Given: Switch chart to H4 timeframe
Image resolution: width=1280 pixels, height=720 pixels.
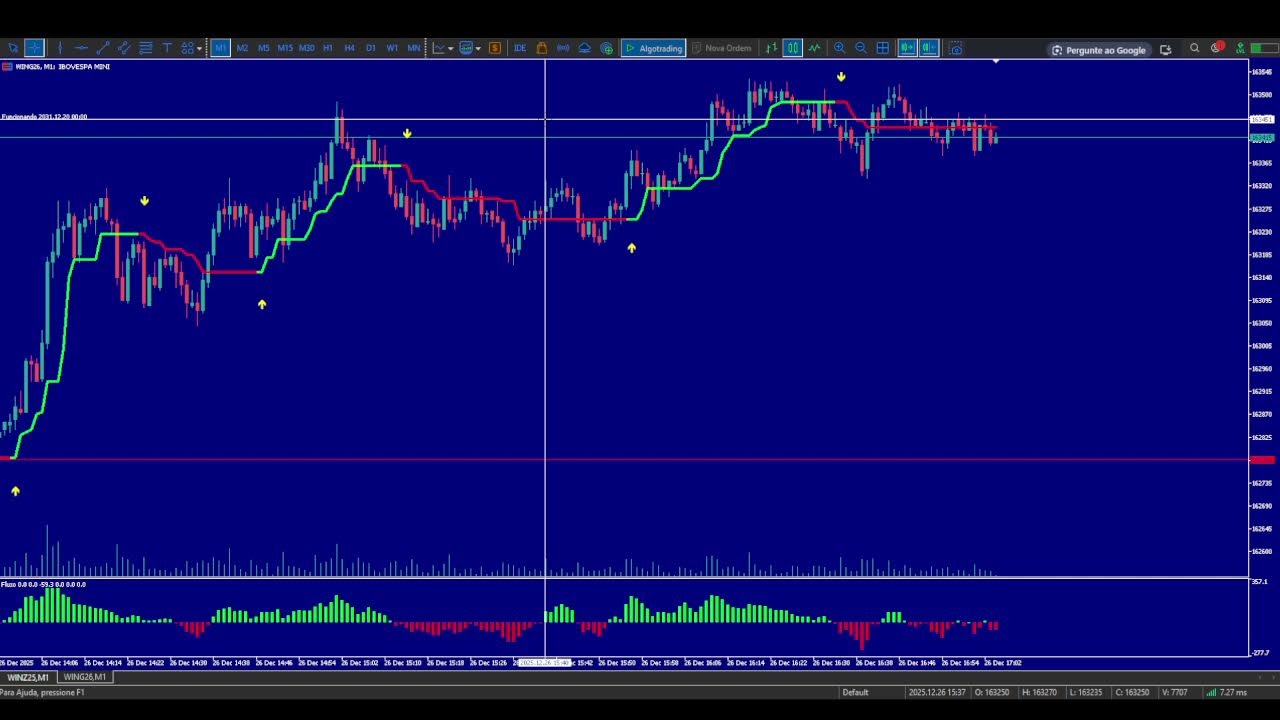Looking at the screenshot, I should 349,48.
